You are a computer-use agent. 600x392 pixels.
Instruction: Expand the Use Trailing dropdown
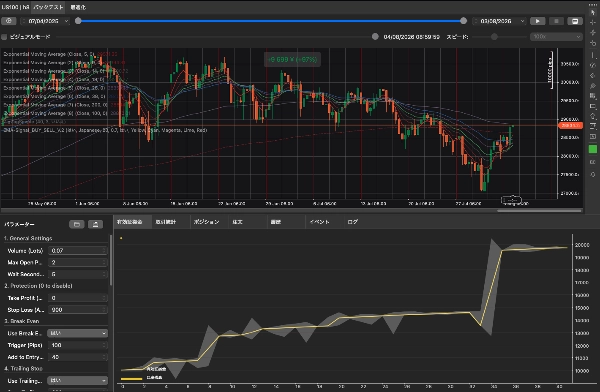tap(77, 381)
